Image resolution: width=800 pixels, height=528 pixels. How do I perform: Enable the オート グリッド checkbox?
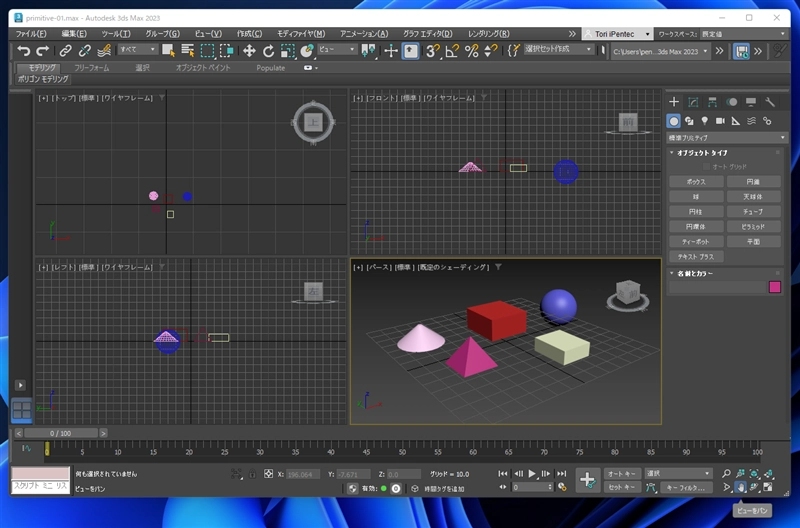706,167
